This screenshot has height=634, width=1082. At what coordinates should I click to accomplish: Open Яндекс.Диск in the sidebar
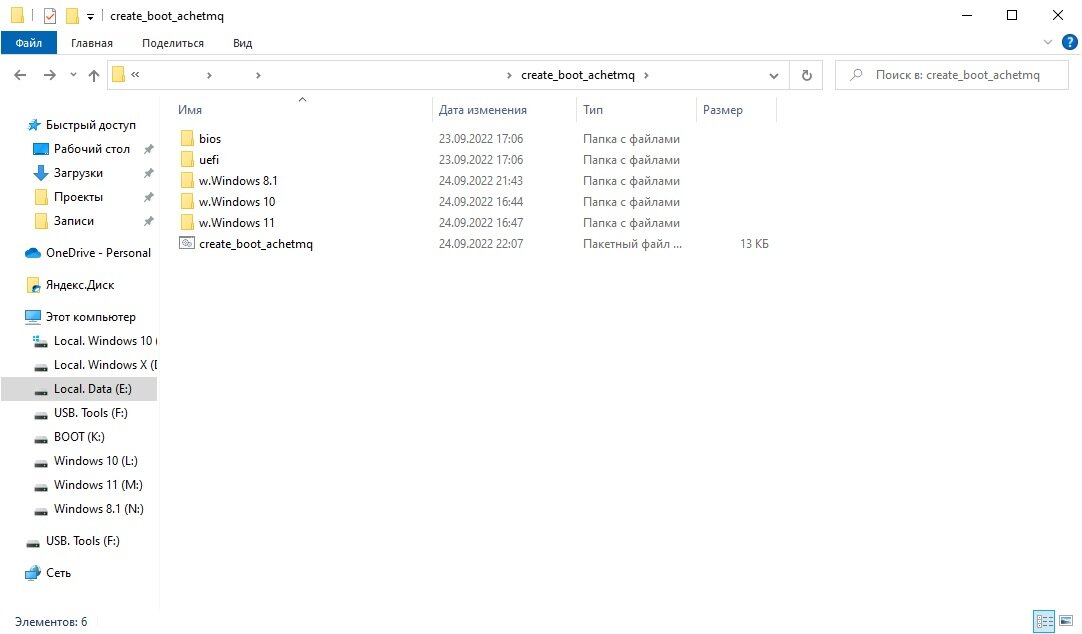pos(80,285)
